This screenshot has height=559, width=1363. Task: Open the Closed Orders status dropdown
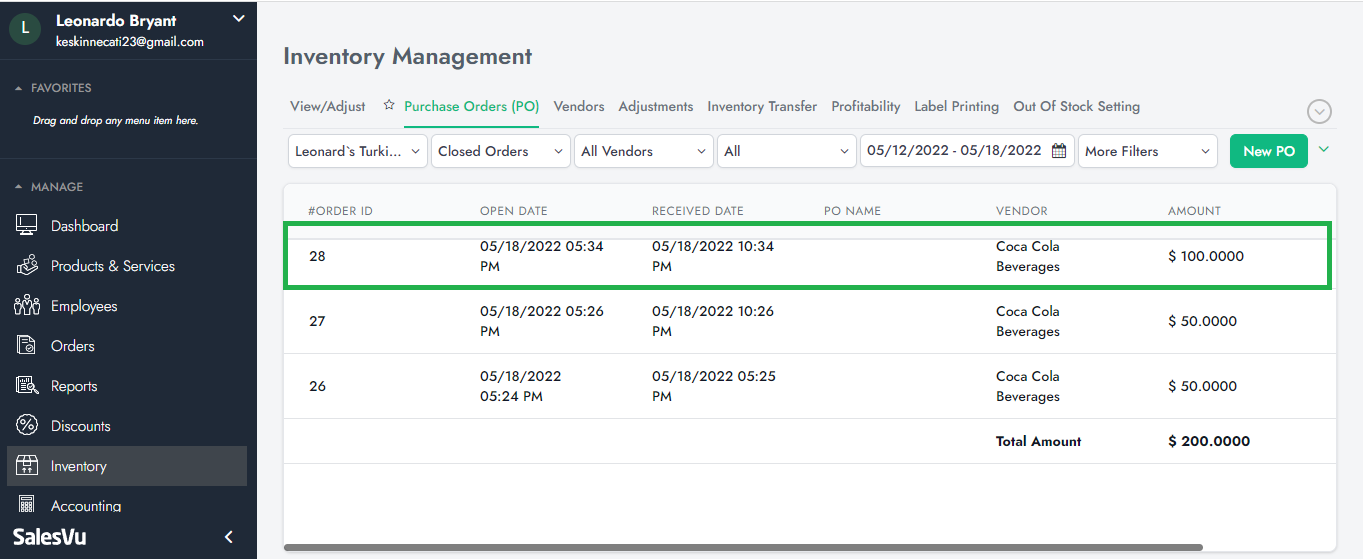(x=500, y=151)
